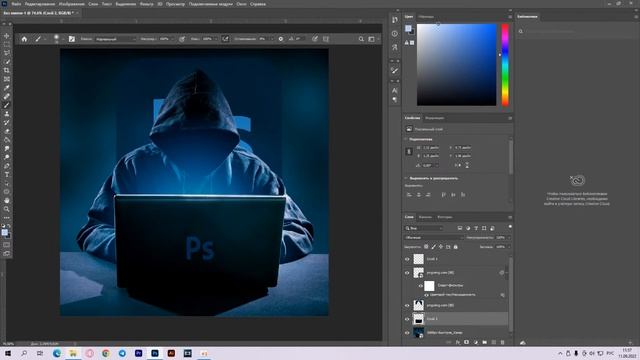Select the Clone Stamp tool
The width and height of the screenshot is (640, 360).
[x=7, y=114]
